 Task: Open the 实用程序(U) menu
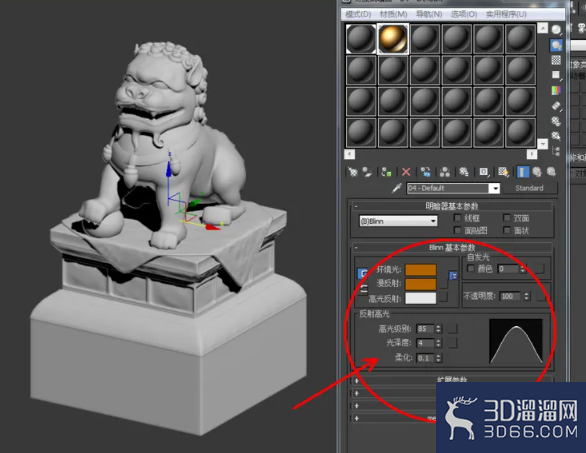pyautogui.click(x=506, y=14)
